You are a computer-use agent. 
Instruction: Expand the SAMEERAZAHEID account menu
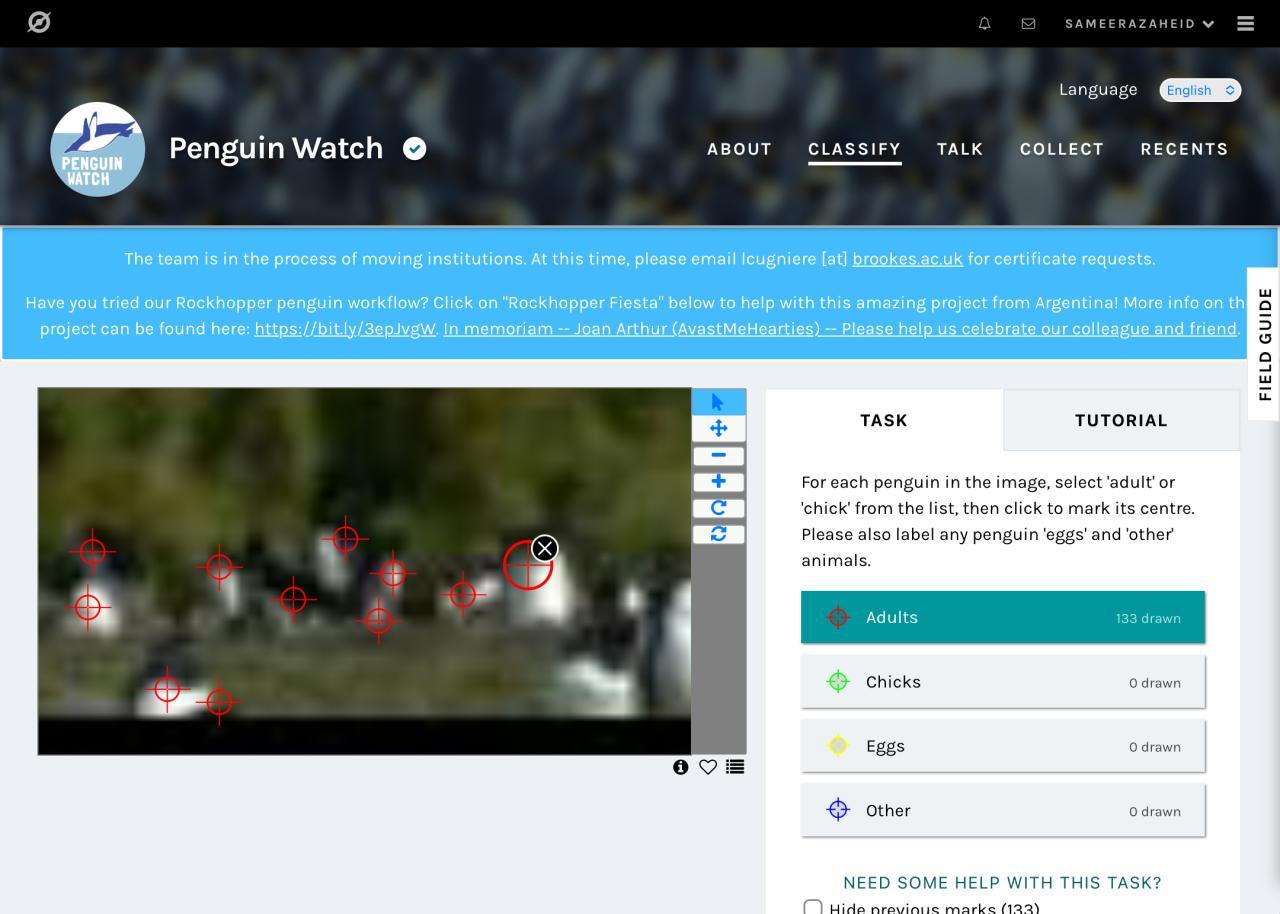(1139, 23)
